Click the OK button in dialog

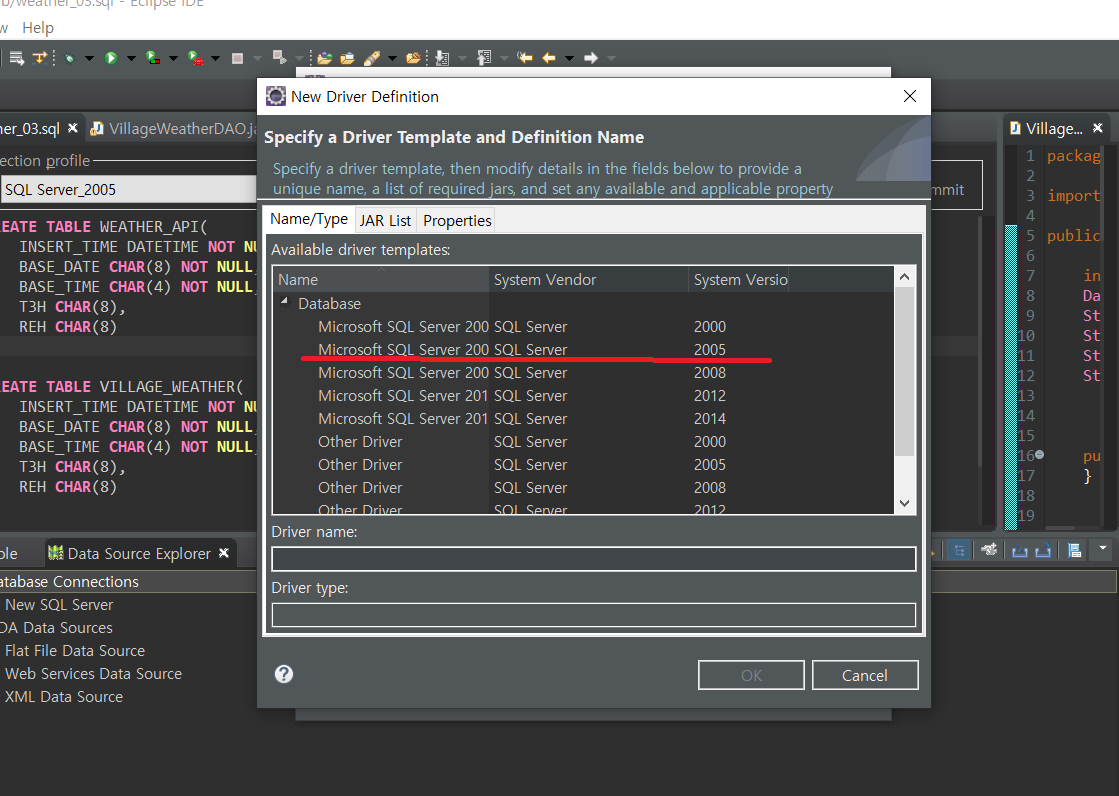tap(751, 675)
